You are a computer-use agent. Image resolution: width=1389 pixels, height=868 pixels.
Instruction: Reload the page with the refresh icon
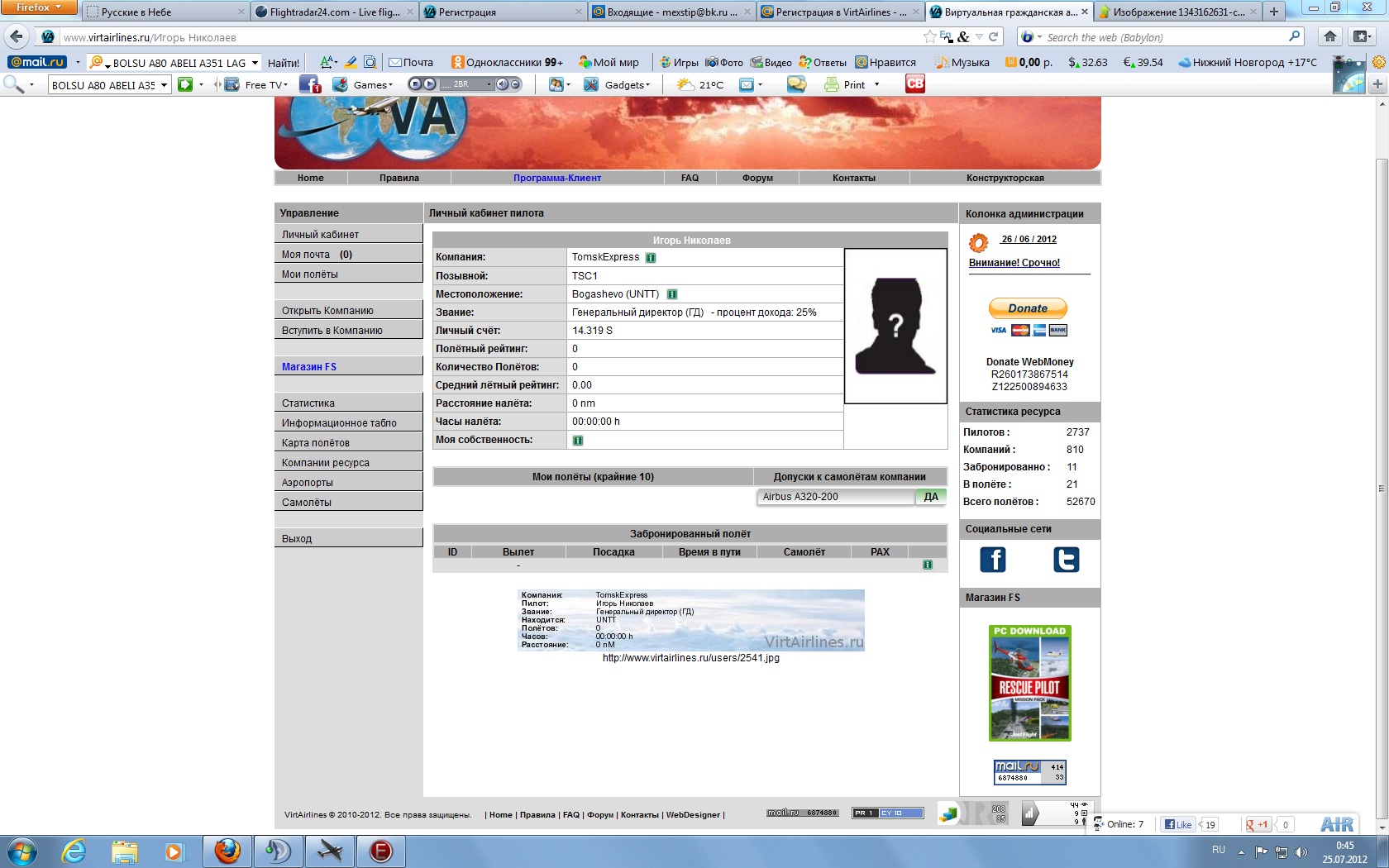click(x=994, y=36)
